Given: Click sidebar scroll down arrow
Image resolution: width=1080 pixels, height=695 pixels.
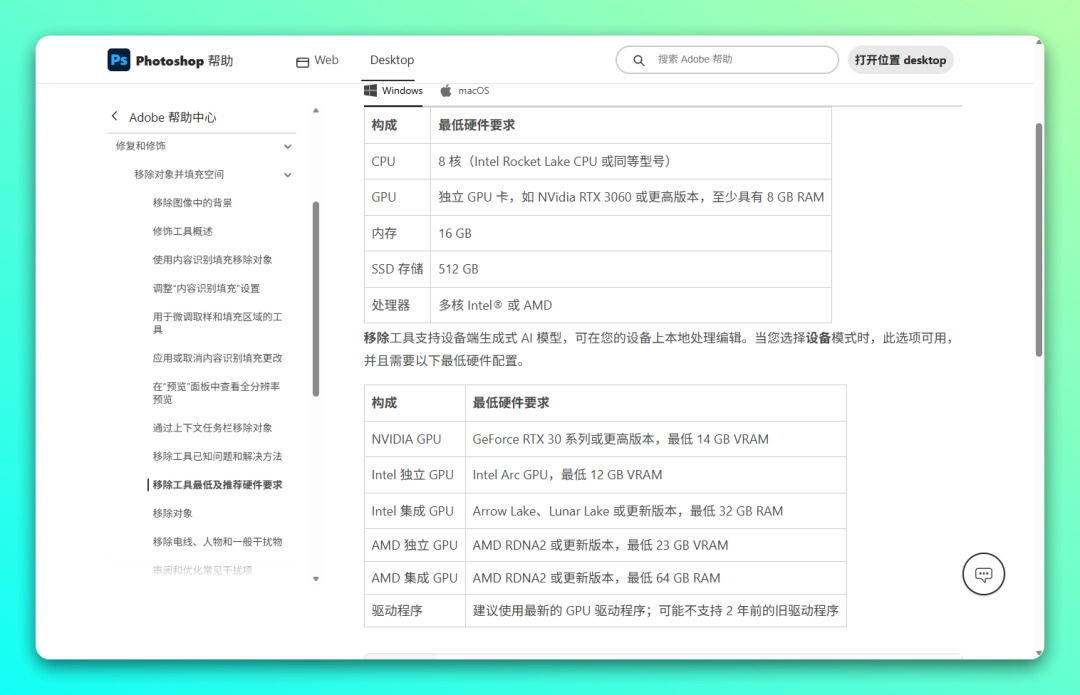Looking at the screenshot, I should (x=316, y=579).
